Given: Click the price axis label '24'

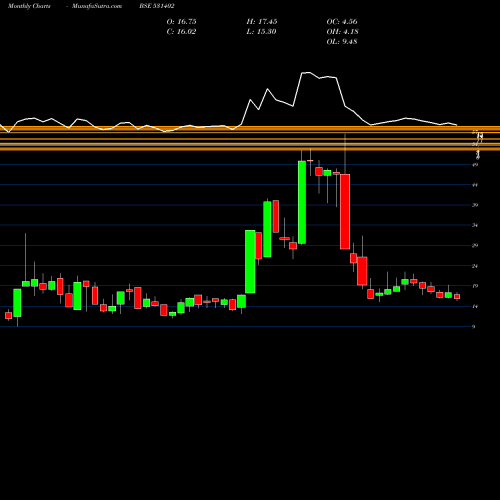Looking at the screenshot, I should click(475, 266).
